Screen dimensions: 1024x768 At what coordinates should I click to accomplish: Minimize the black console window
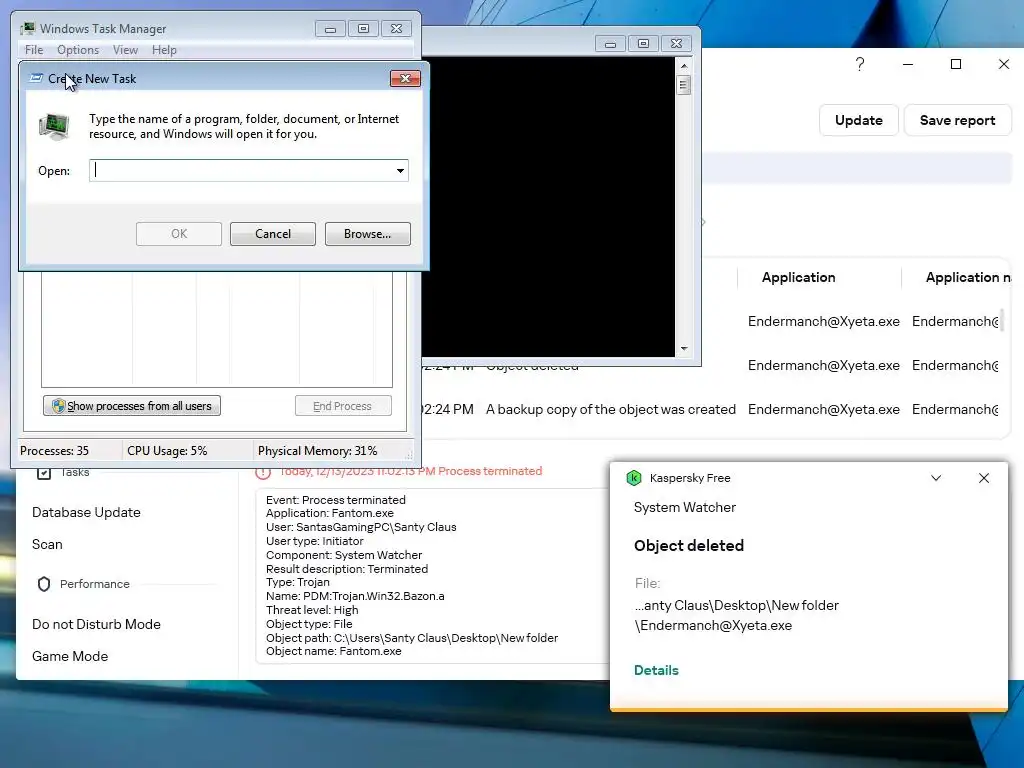tap(610, 44)
